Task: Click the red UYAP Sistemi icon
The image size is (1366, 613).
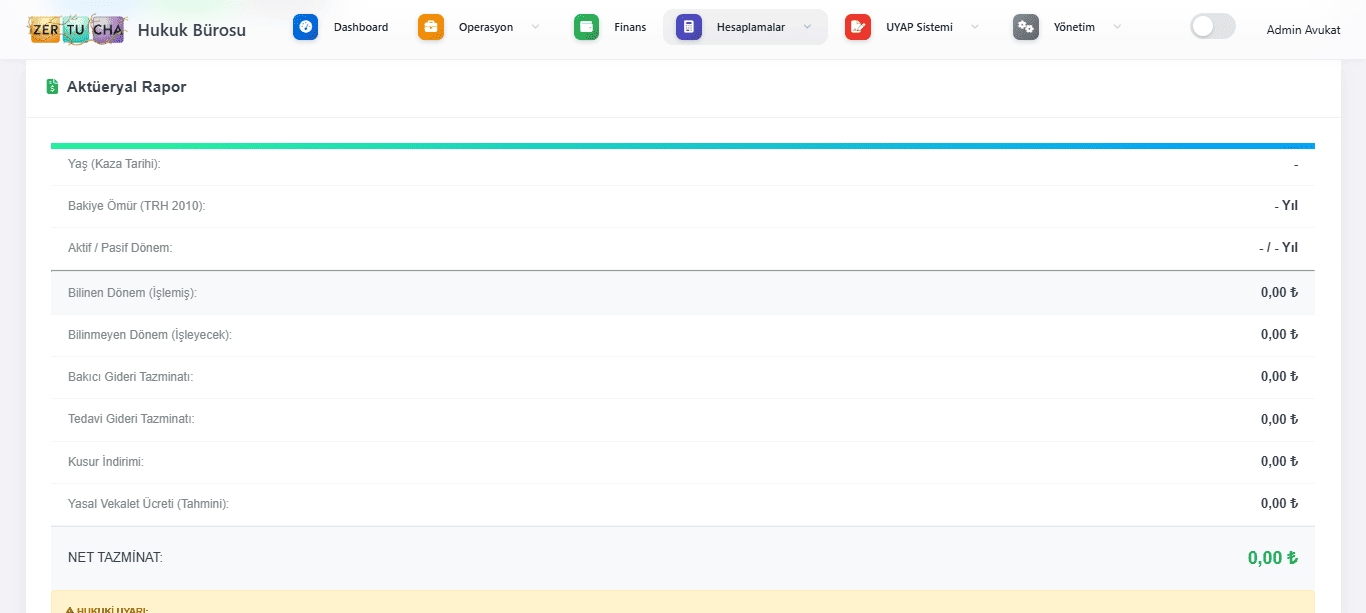Action: tap(858, 27)
